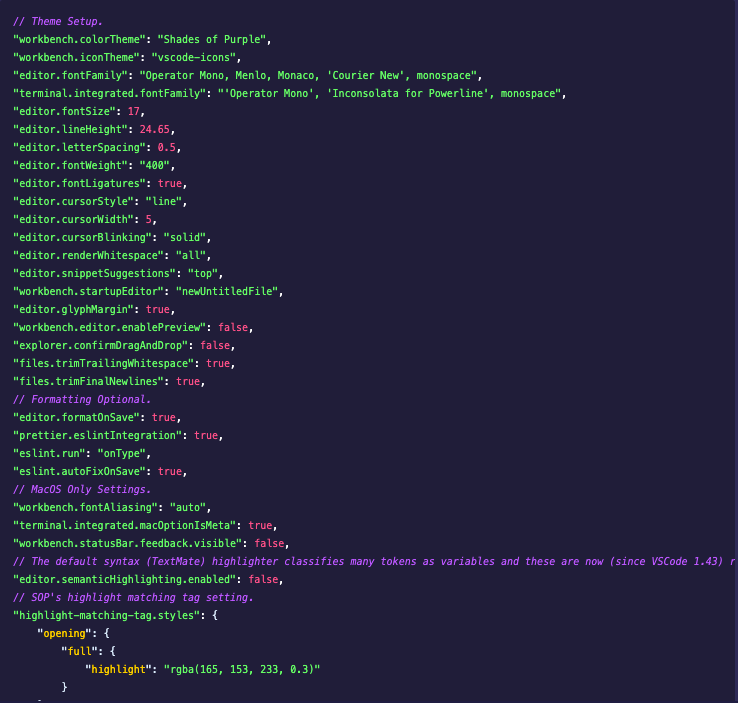The width and height of the screenshot is (738, 703).
Task: Click the "highlight-matching-tag.styles" key
Action: click(x=106, y=615)
